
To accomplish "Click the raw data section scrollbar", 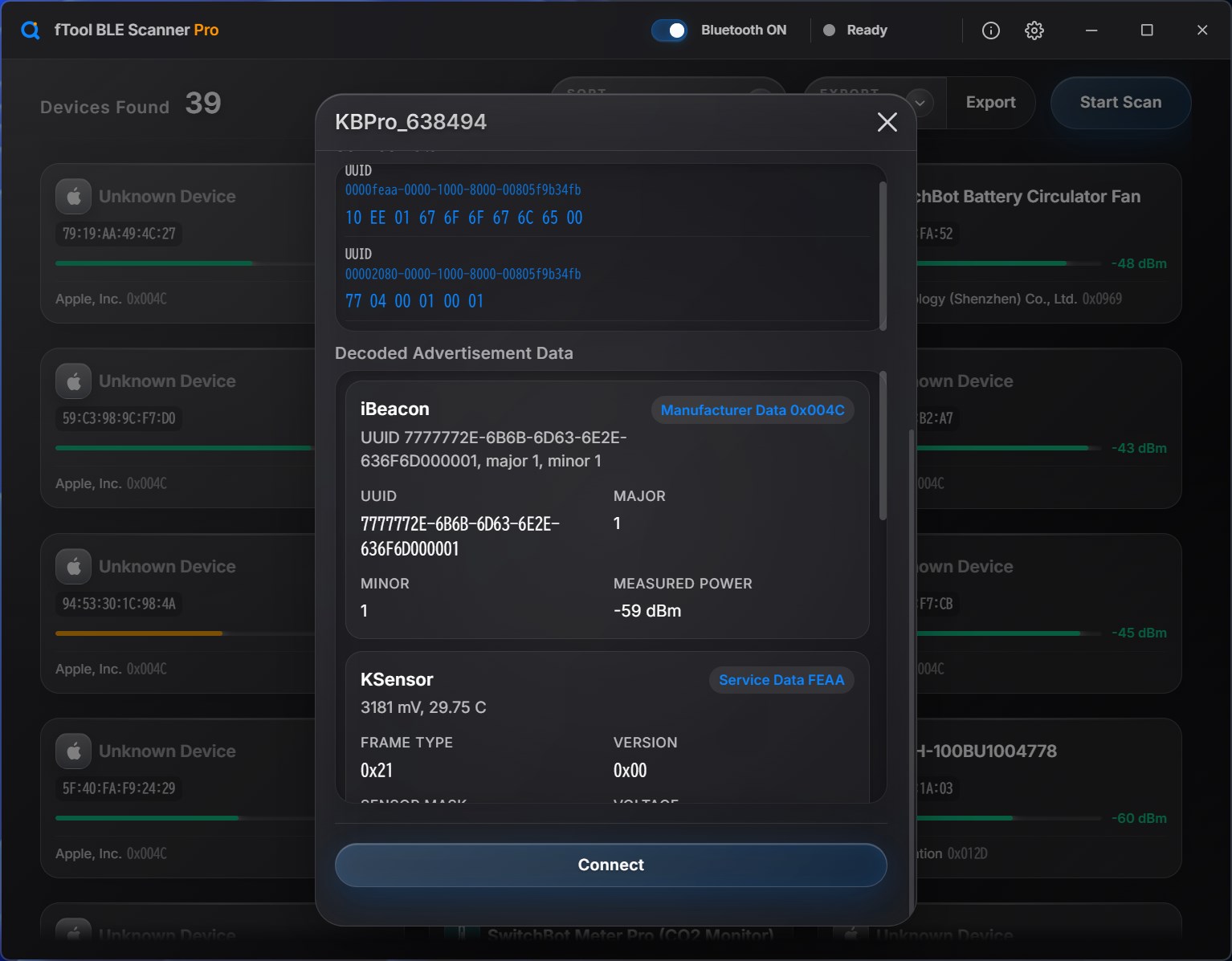I will [x=883, y=255].
